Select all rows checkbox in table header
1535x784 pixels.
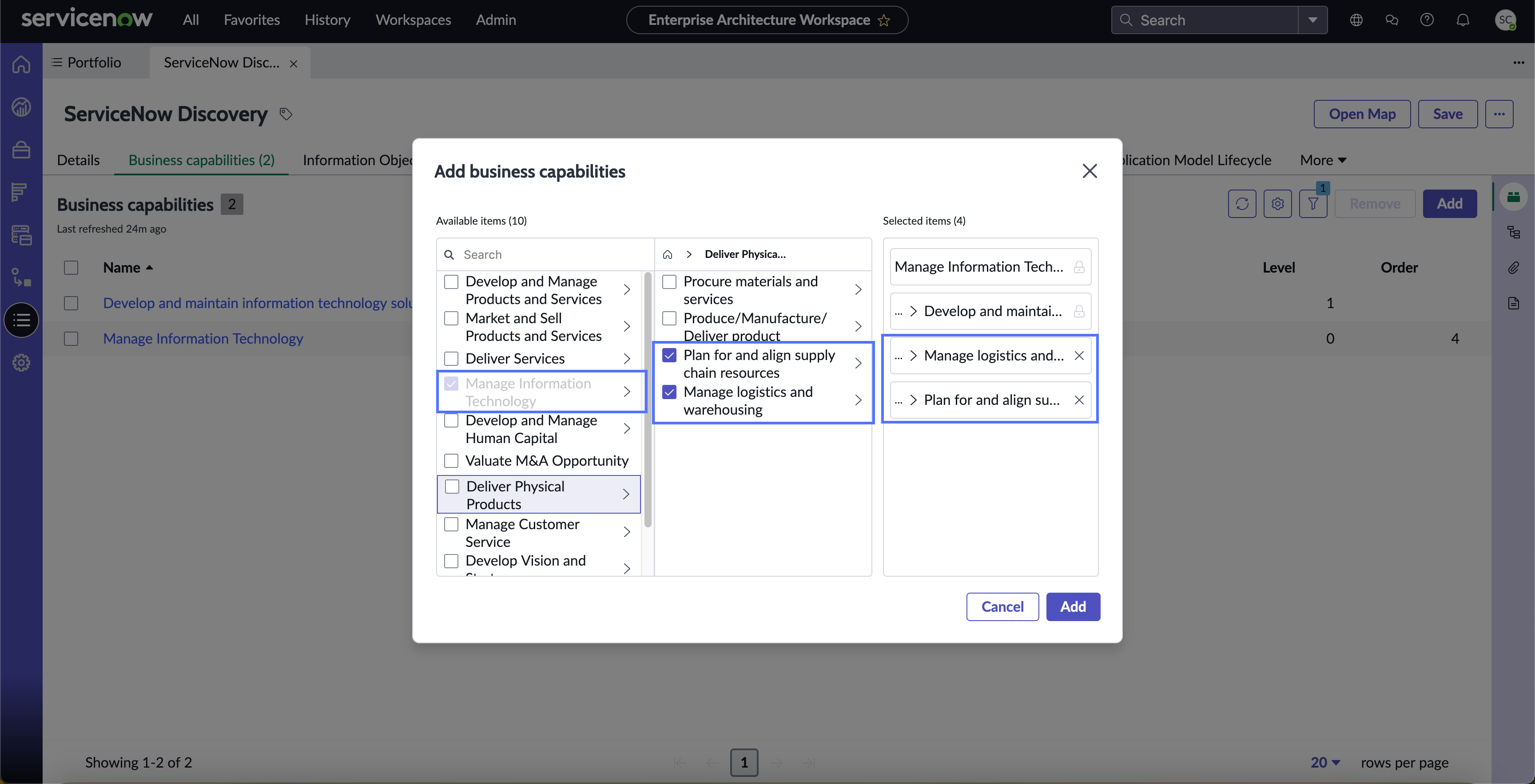tap(71, 268)
